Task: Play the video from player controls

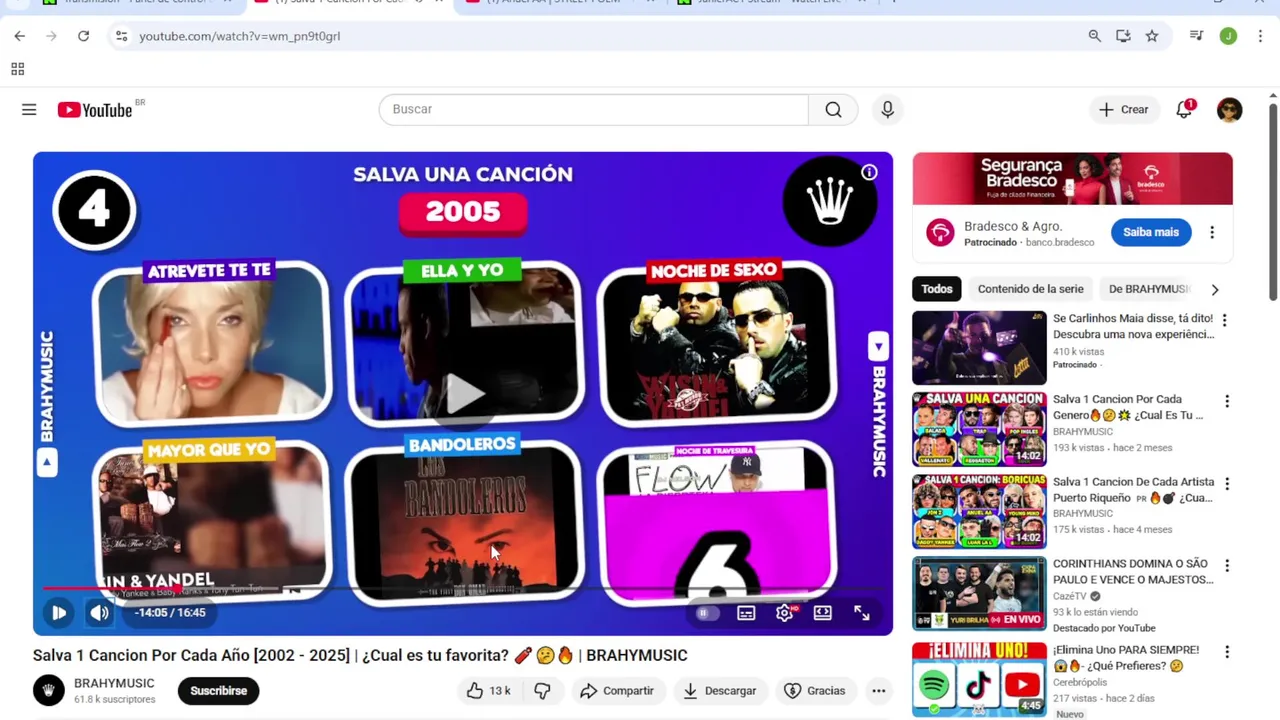Action: (59, 613)
